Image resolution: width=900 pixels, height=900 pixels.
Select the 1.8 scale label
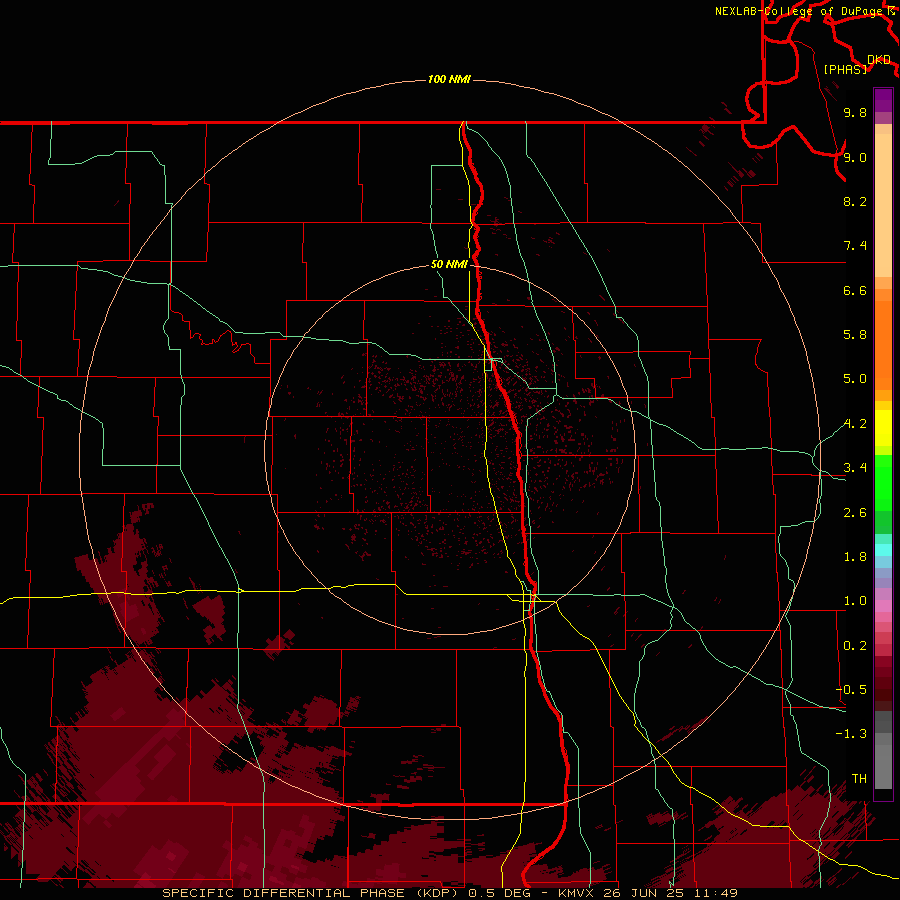pos(855,557)
